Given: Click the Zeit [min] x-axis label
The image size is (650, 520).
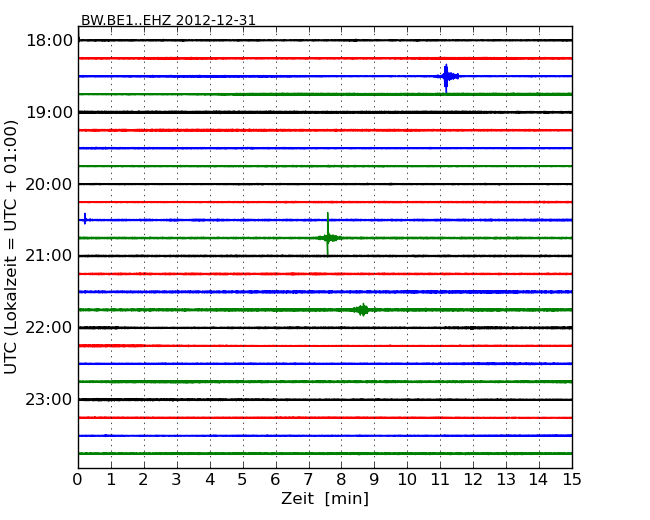Looking at the screenshot, I should (x=325, y=498).
